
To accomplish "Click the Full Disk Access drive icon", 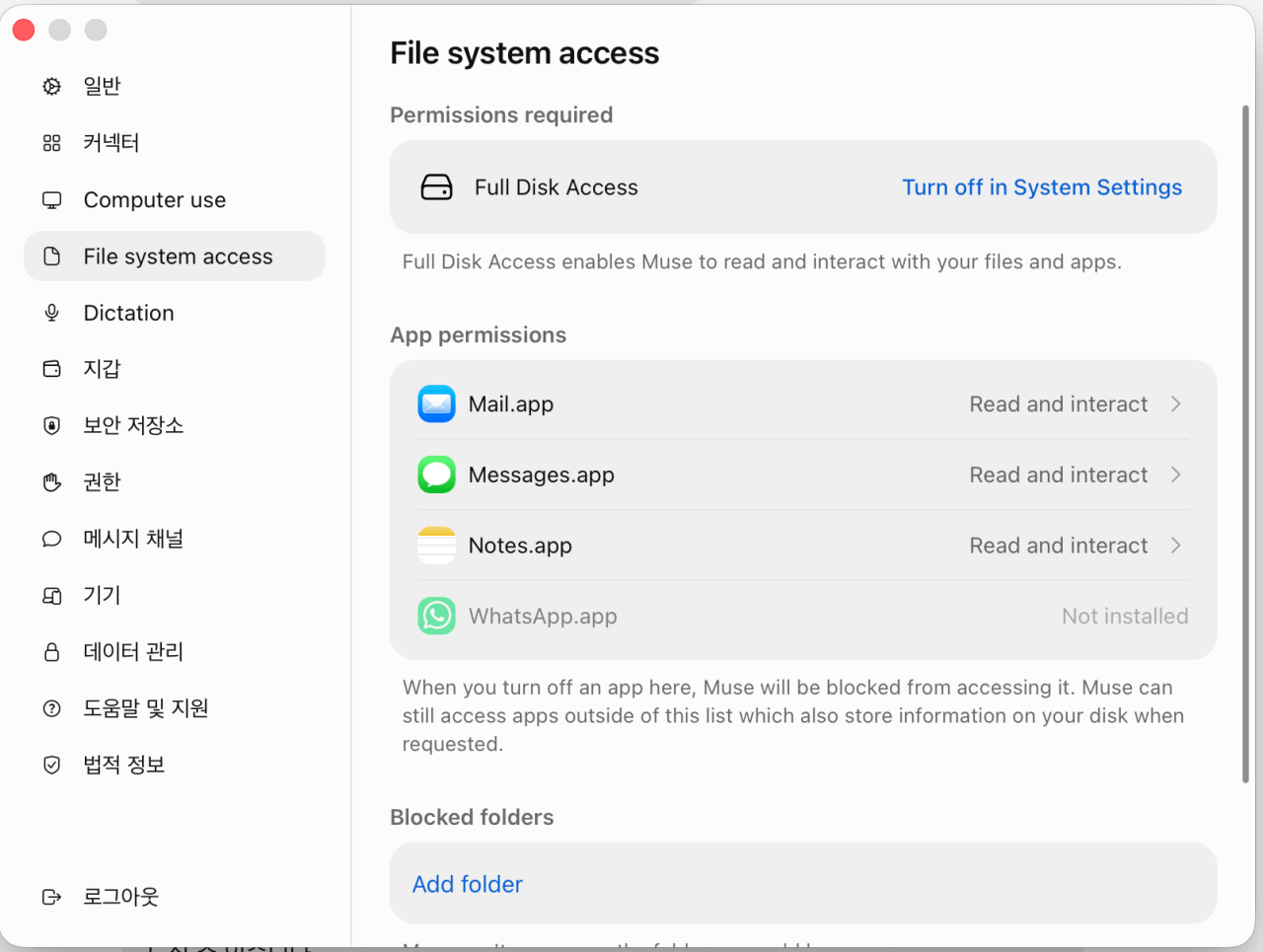I will 436,187.
